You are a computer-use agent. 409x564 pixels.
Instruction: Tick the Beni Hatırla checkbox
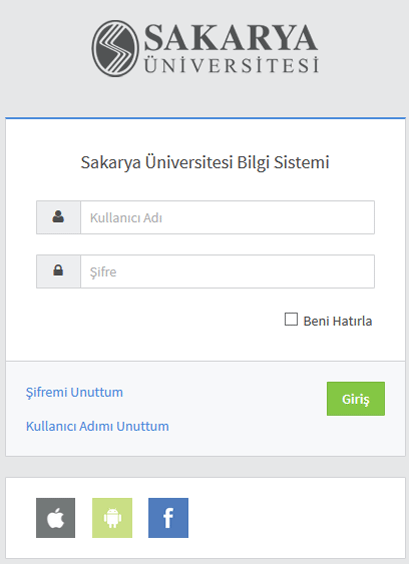pyautogui.click(x=291, y=319)
